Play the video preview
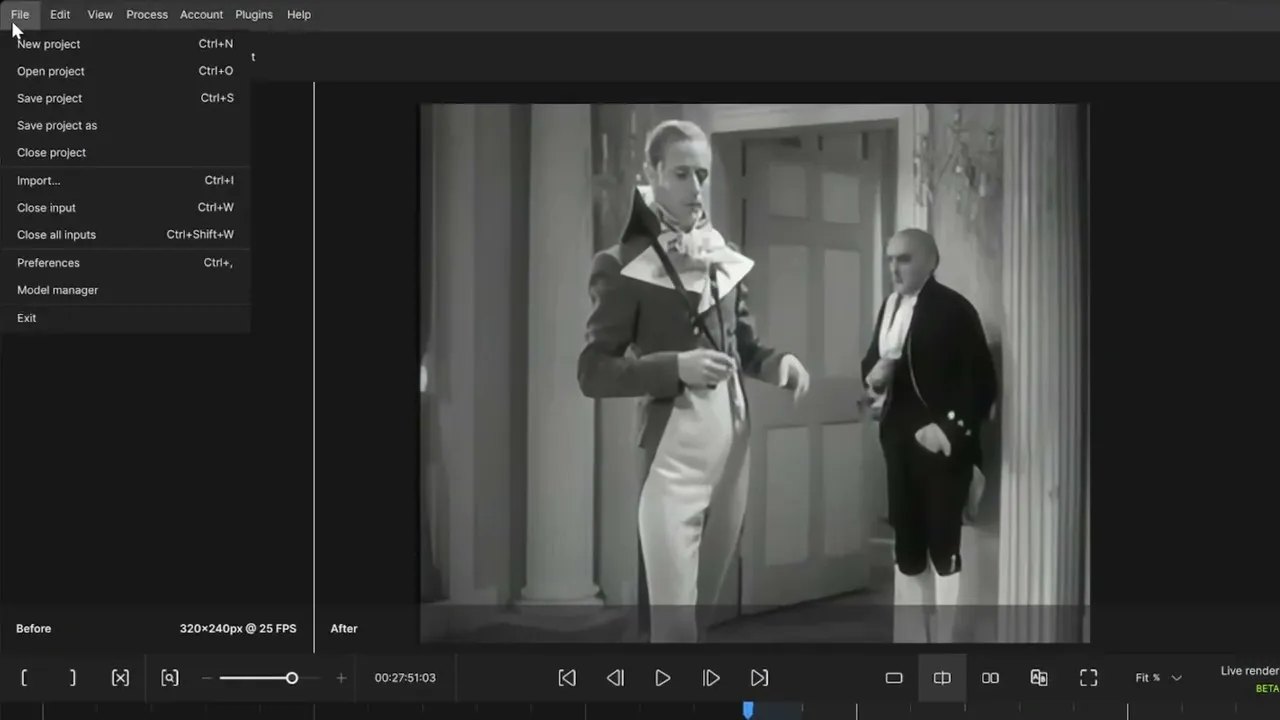Image resolution: width=1280 pixels, height=720 pixels. [x=663, y=678]
